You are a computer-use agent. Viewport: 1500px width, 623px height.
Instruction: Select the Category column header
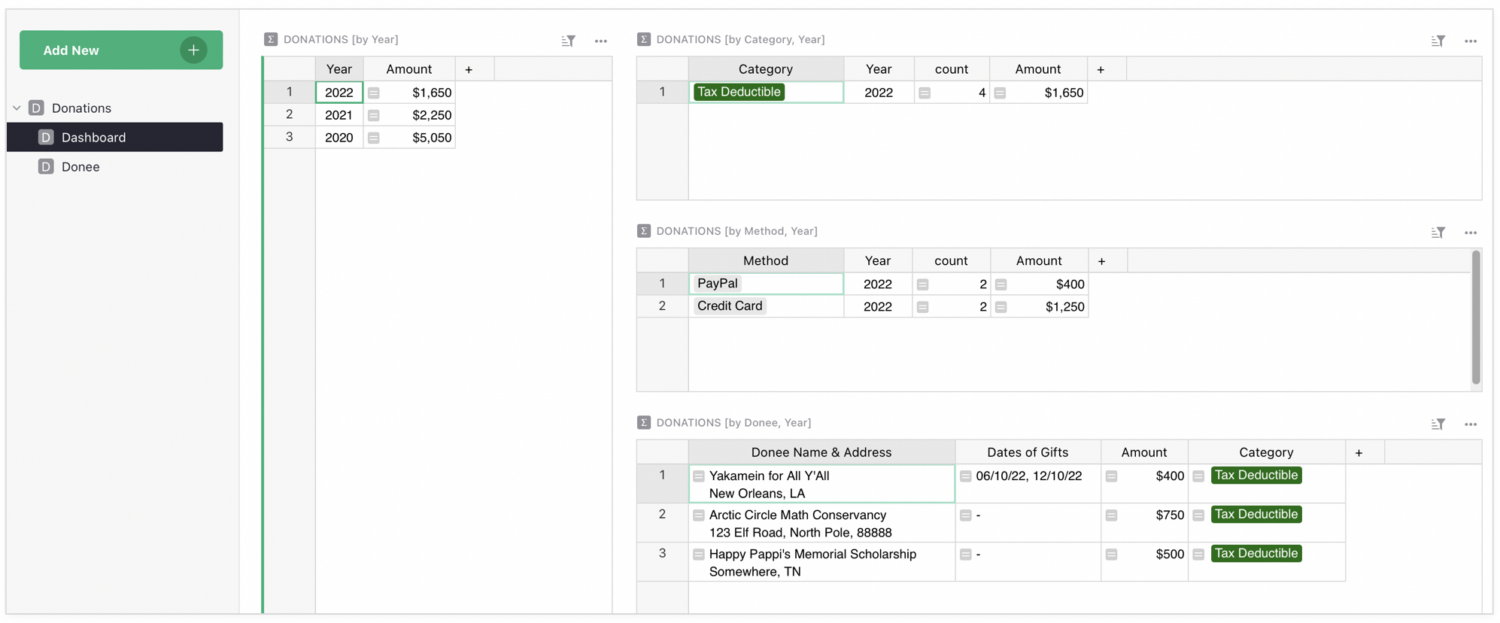coord(766,69)
